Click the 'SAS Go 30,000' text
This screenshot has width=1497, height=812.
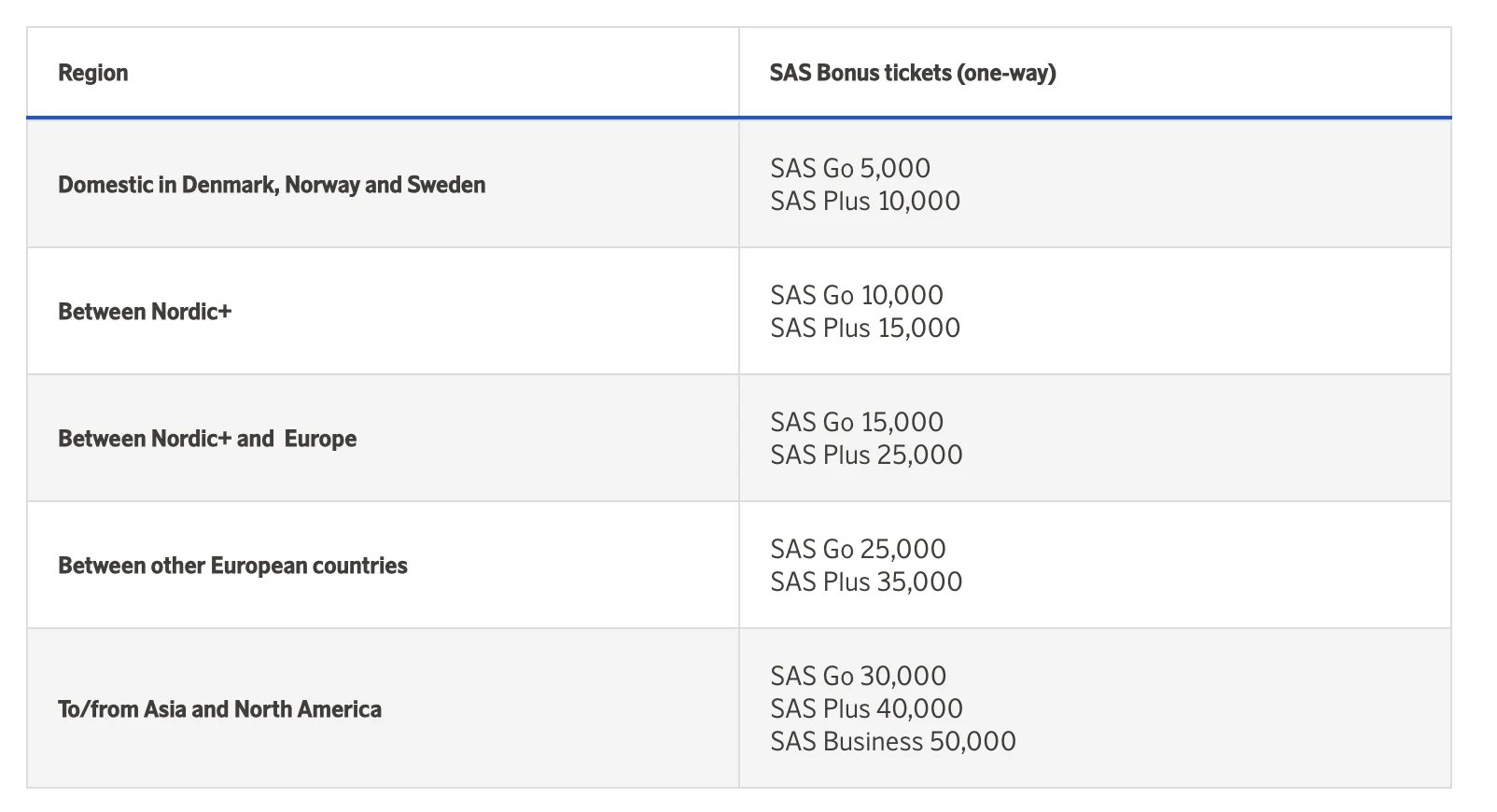pyautogui.click(x=858, y=676)
